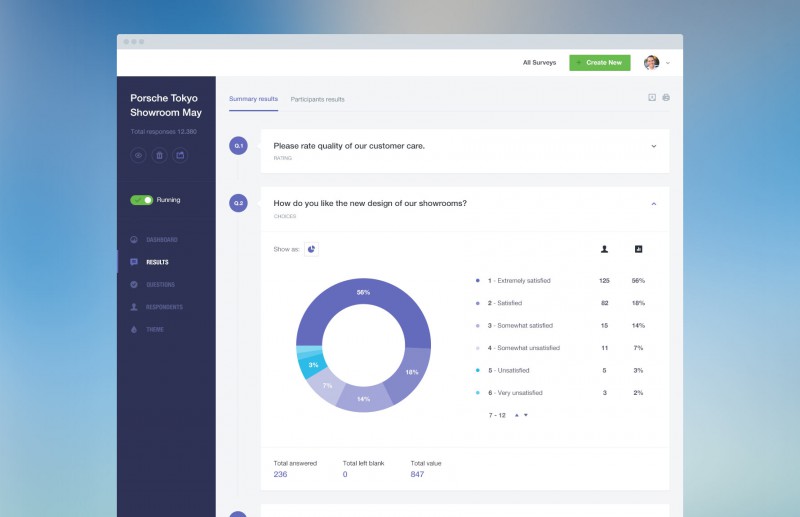The image size is (800, 517).
Task: Click the pie chart Show as icon
Action: (x=311, y=249)
